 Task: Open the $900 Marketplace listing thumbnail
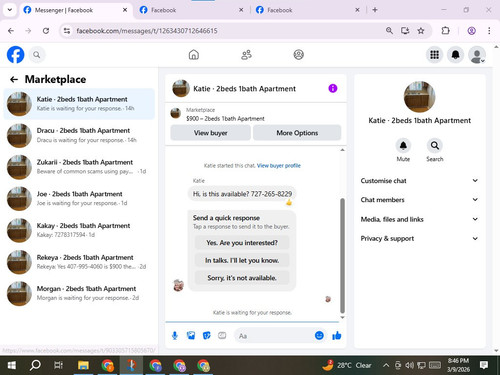coord(175,113)
